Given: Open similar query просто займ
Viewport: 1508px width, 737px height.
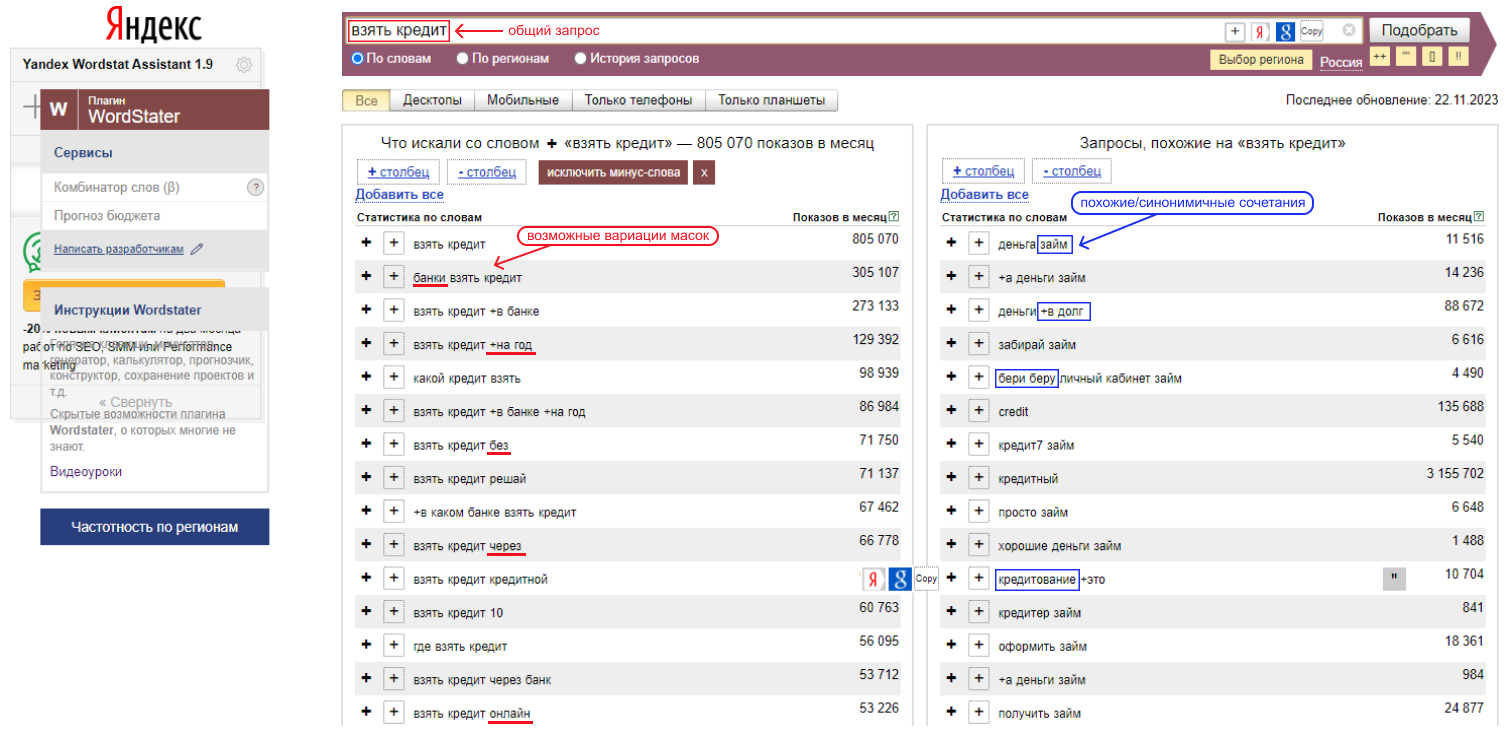Looking at the screenshot, I should pos(1033,512).
